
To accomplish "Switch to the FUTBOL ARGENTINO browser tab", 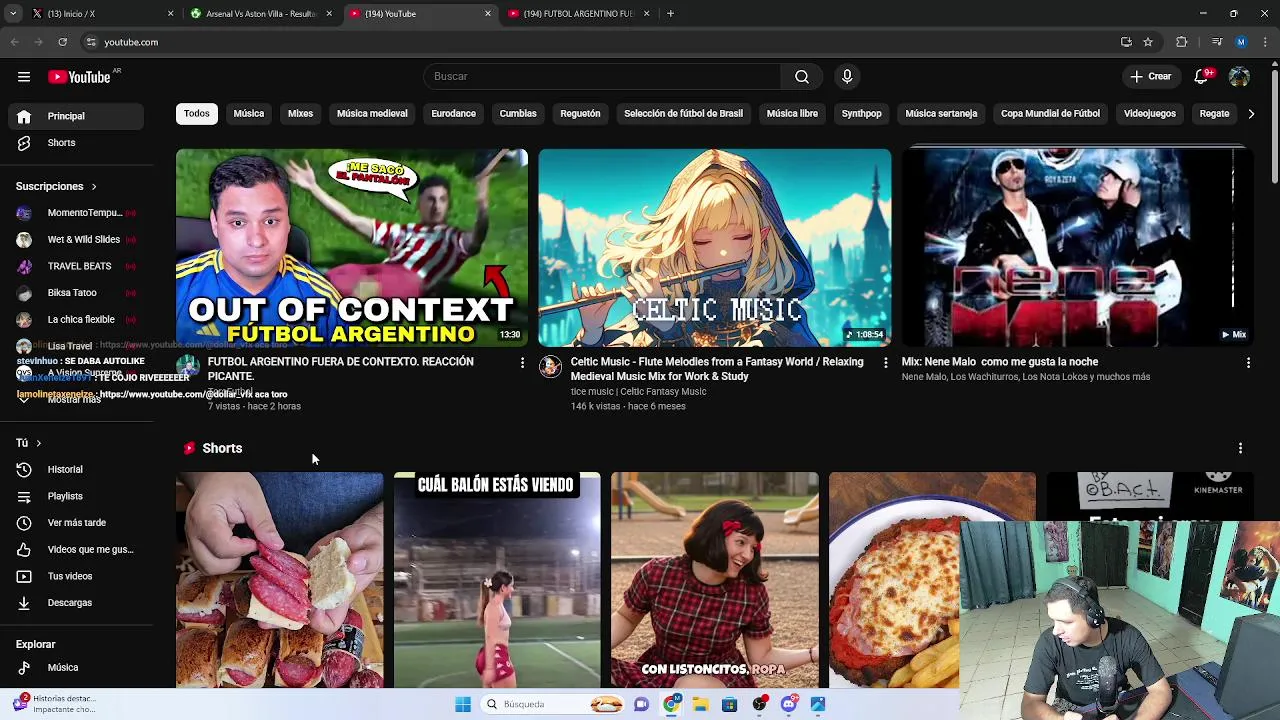I will tap(578, 14).
